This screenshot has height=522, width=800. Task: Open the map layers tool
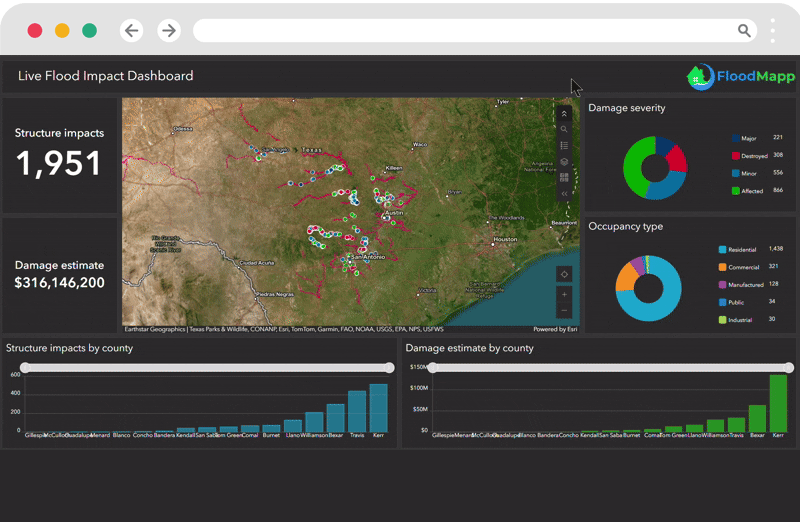pyautogui.click(x=564, y=162)
